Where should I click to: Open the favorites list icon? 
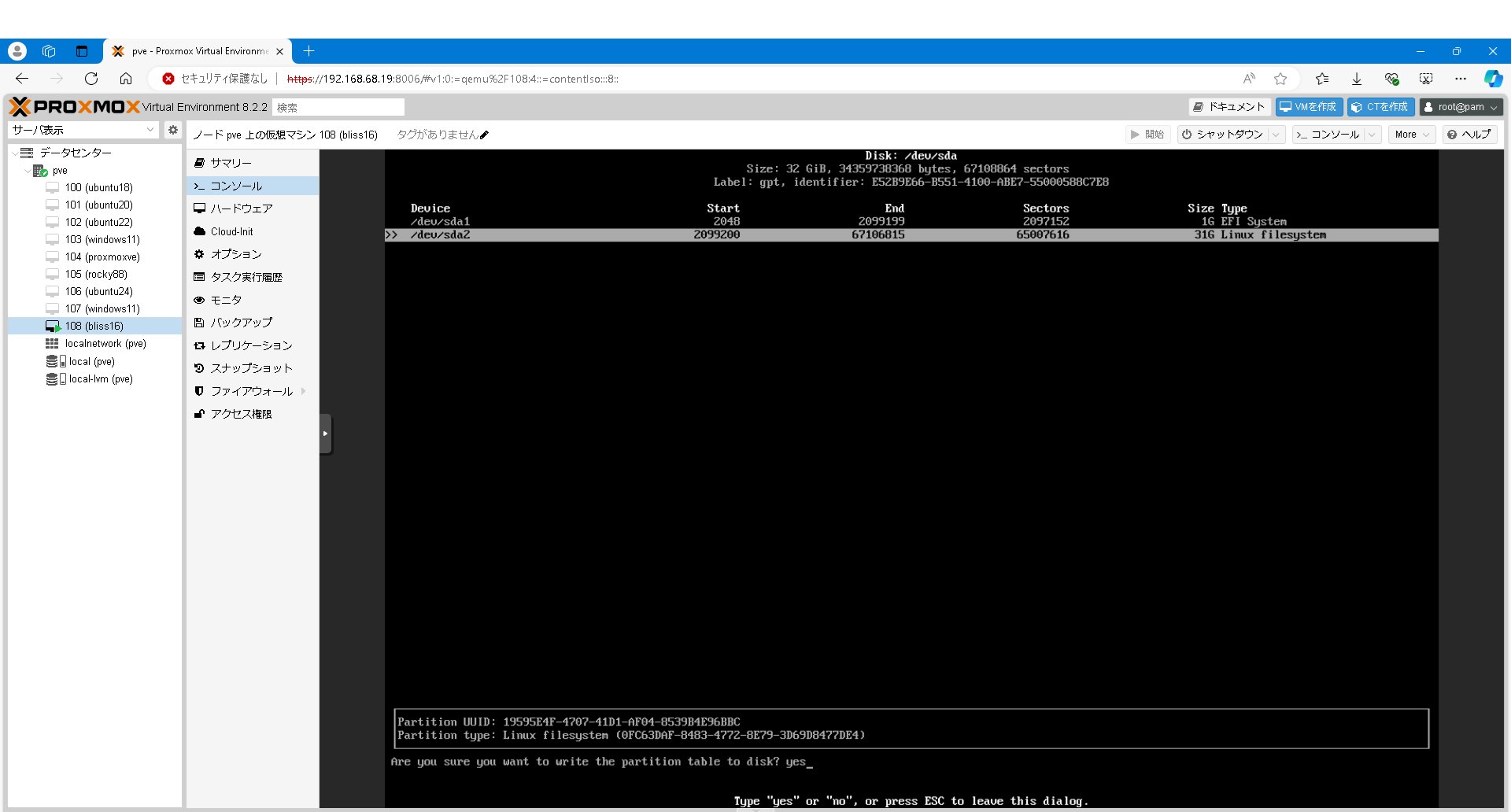pyautogui.click(x=1322, y=79)
